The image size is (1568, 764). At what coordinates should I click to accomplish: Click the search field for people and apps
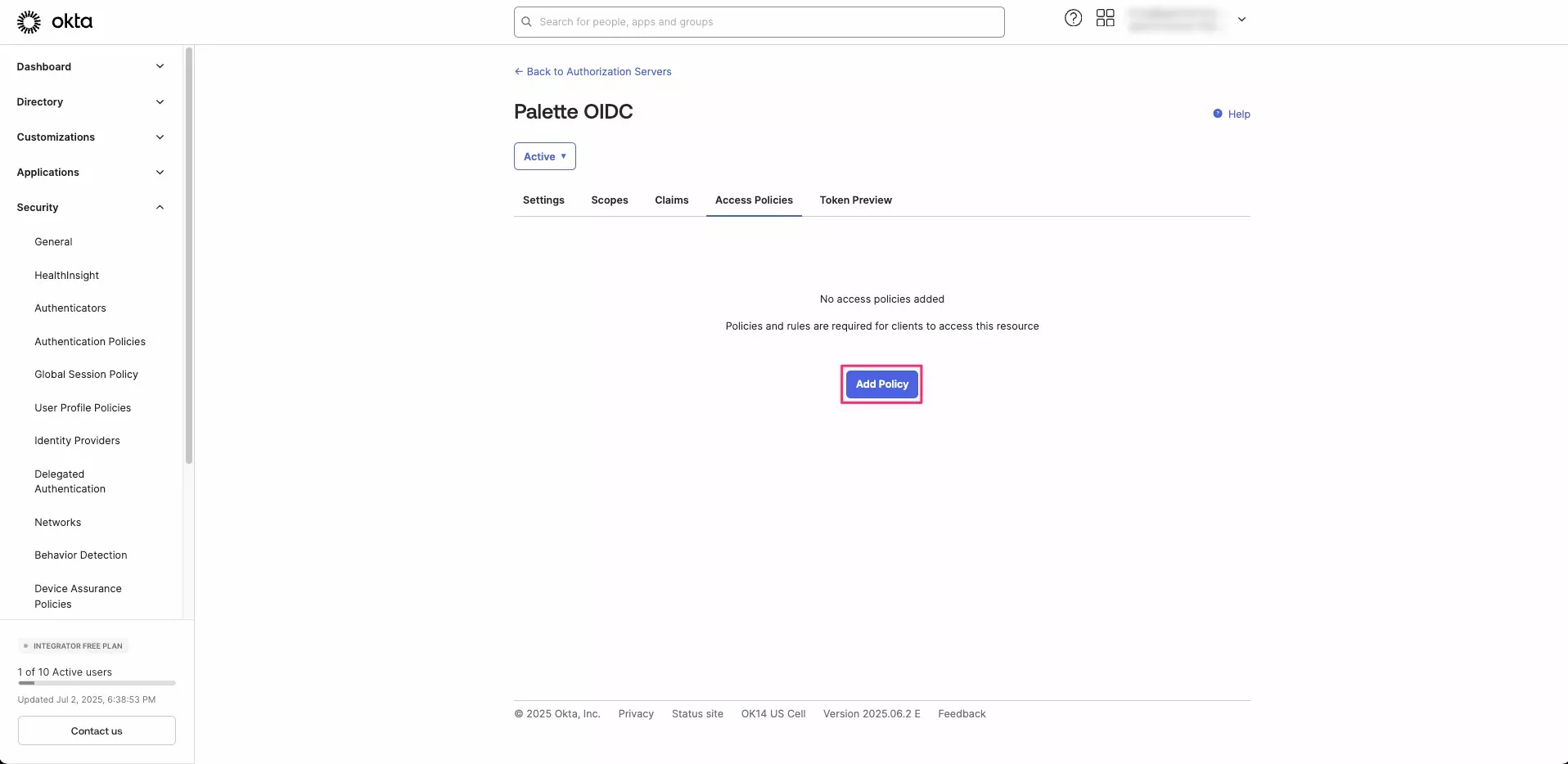tap(759, 21)
